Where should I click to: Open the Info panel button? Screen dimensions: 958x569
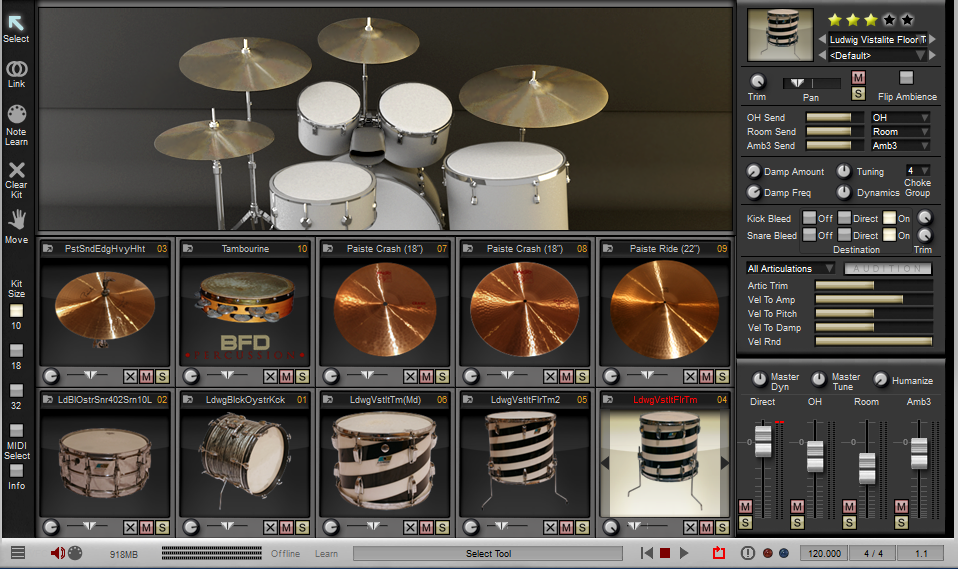(x=16, y=471)
